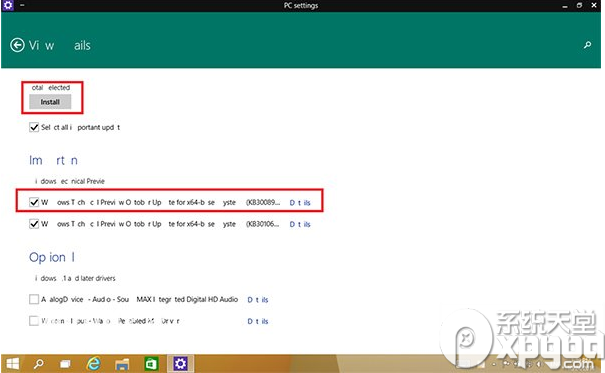Open the search magnifier in PC settings header
Screen dimensions: 605x373
[587, 45]
